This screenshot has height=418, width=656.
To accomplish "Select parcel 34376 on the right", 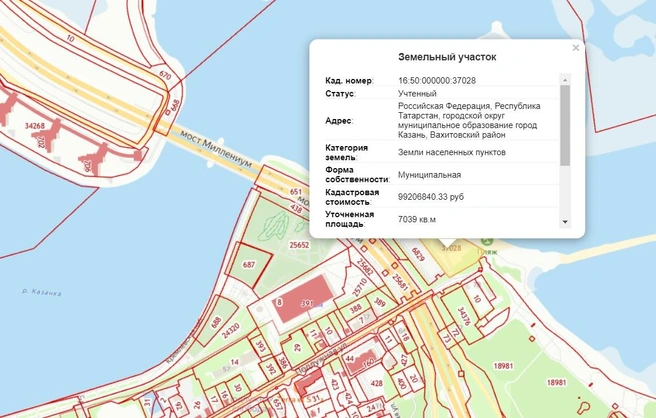I will pyautogui.click(x=464, y=316).
